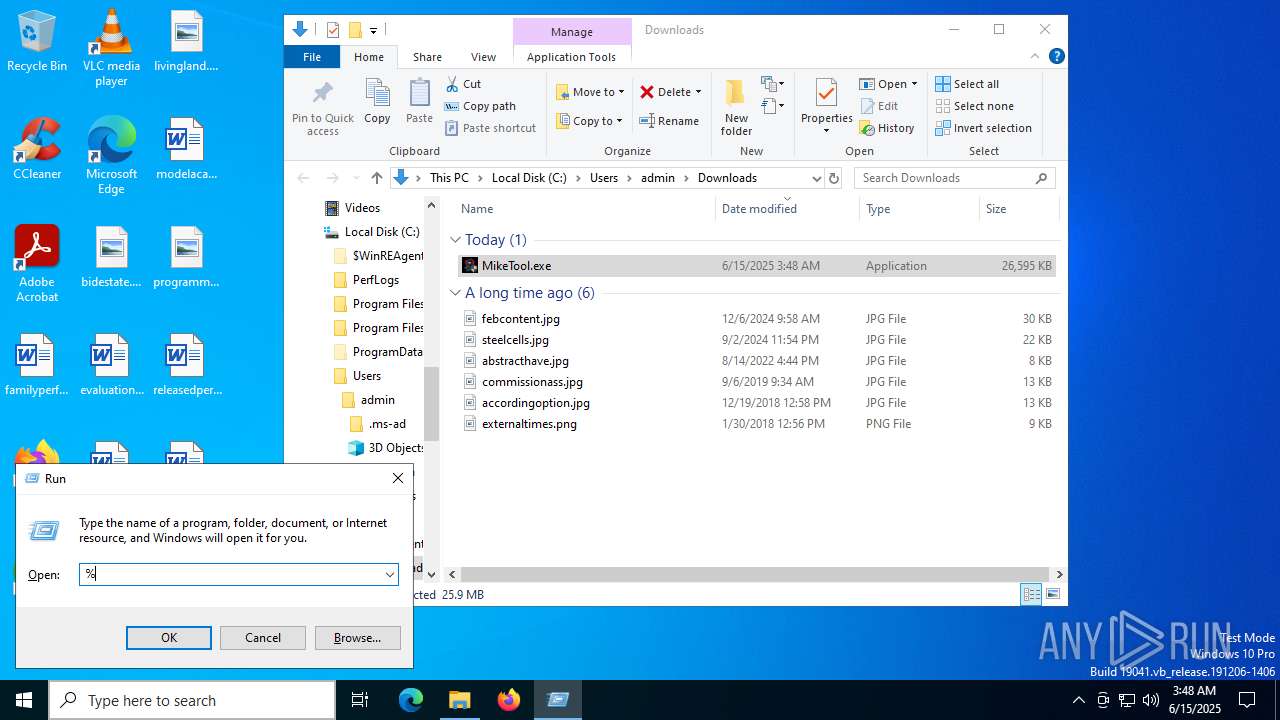Viewport: 1280px width, 720px height.
Task: Click OK in the Run dialog
Action: (168, 638)
